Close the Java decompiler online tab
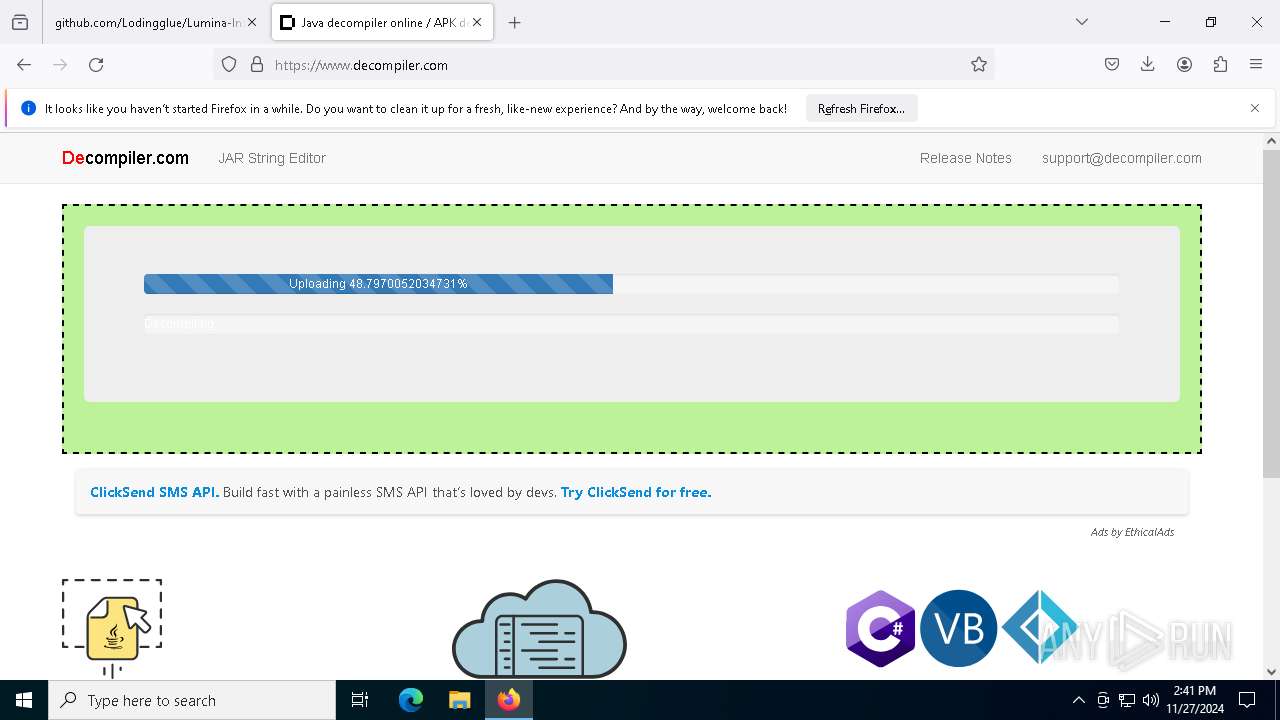Screen dimensions: 1280x720 coord(477,22)
